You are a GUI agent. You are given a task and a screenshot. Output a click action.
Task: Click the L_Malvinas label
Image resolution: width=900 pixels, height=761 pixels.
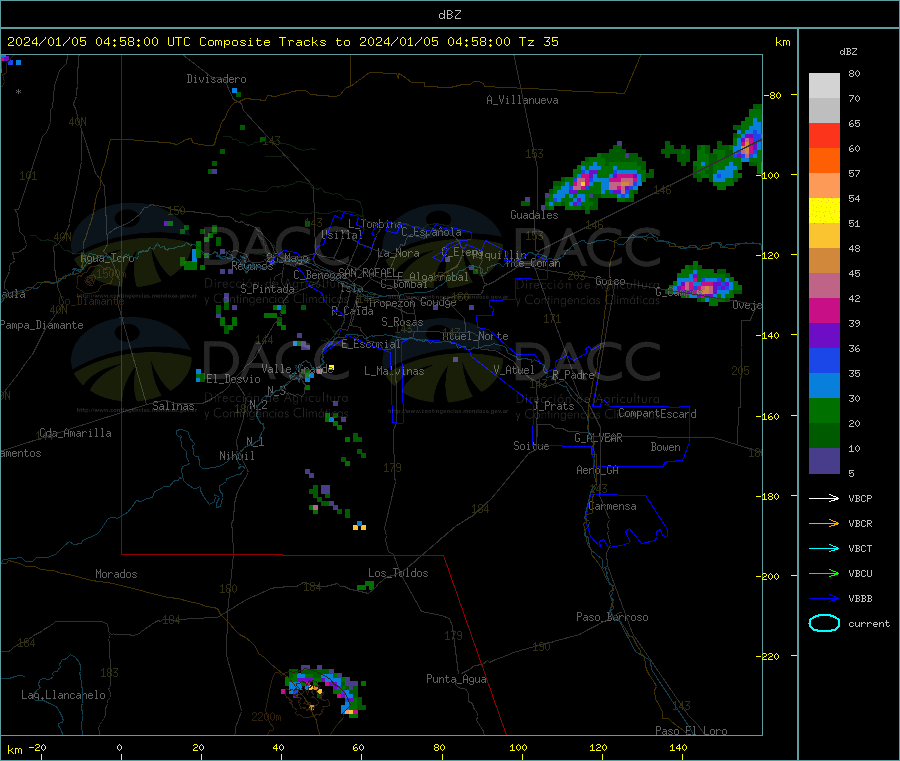point(394,371)
